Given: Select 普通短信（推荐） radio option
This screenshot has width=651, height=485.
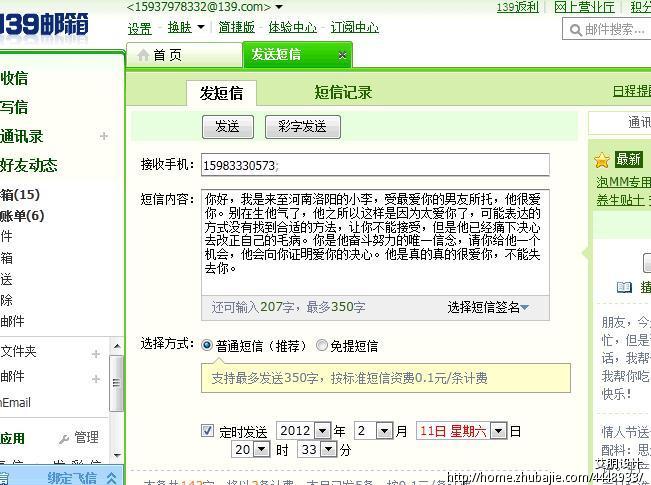Looking at the screenshot, I should [x=207, y=345].
